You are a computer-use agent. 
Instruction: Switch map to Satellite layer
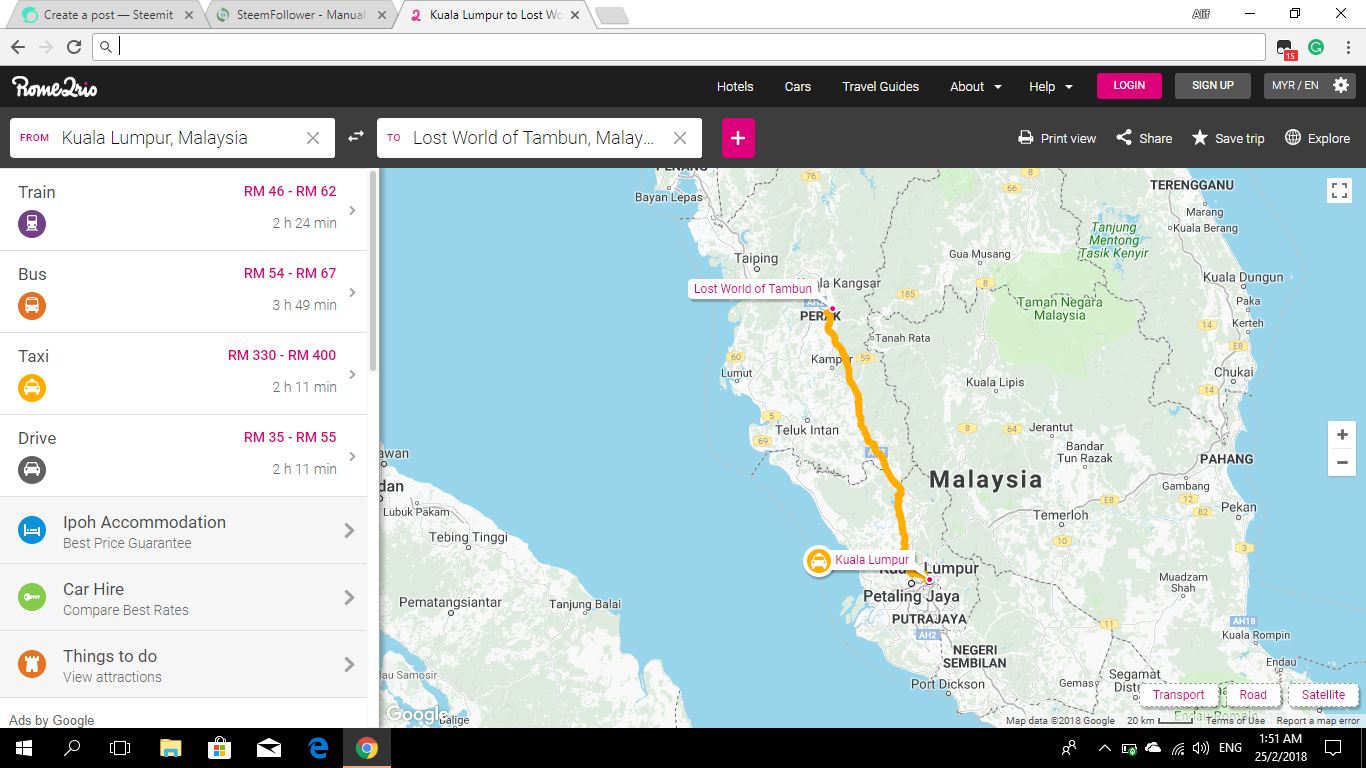click(x=1323, y=695)
